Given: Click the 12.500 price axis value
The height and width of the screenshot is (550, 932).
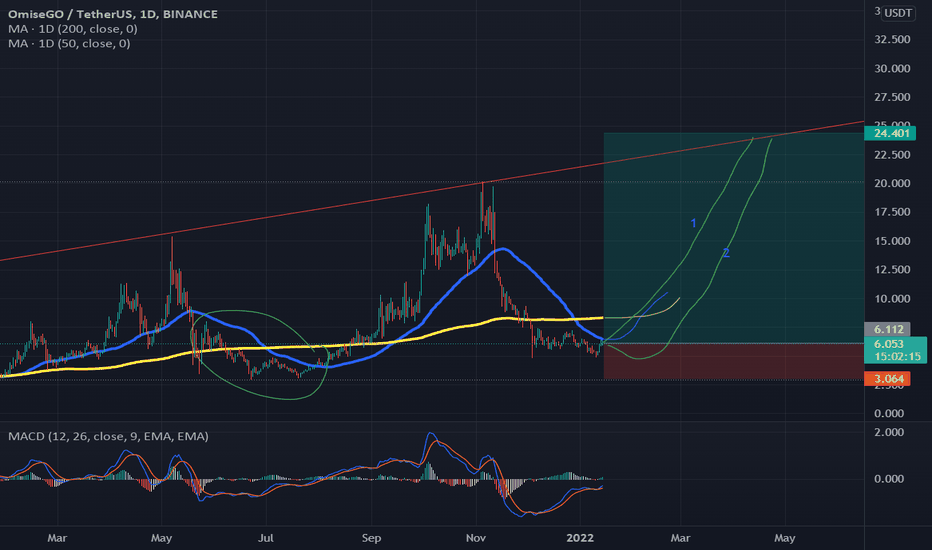Looking at the screenshot, I should point(892,269).
